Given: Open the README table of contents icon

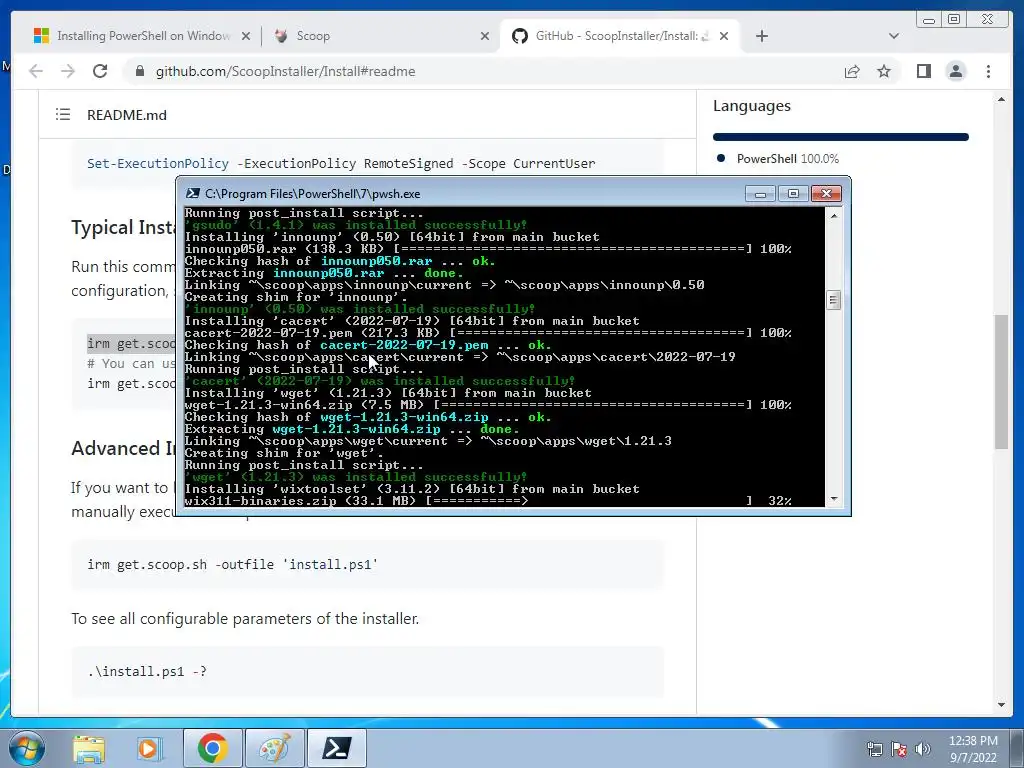Looking at the screenshot, I should pos(63,114).
